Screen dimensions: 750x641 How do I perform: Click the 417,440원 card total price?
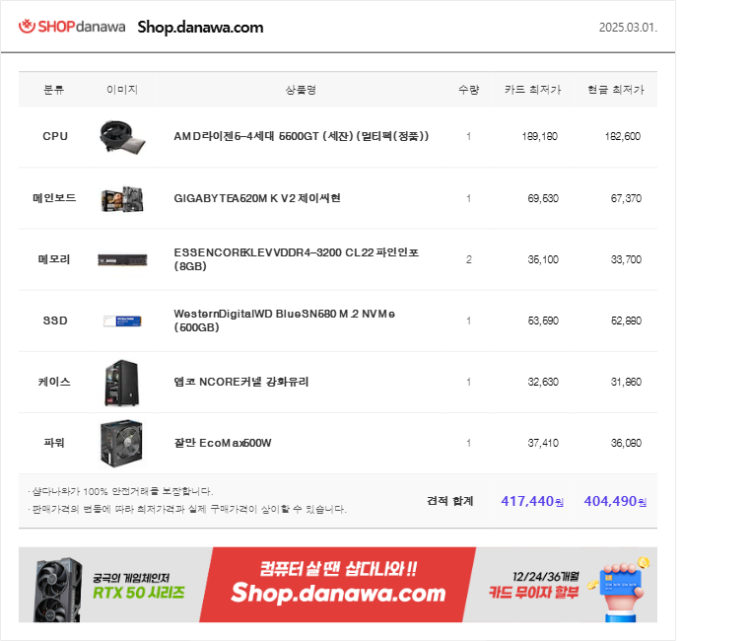(x=532, y=501)
